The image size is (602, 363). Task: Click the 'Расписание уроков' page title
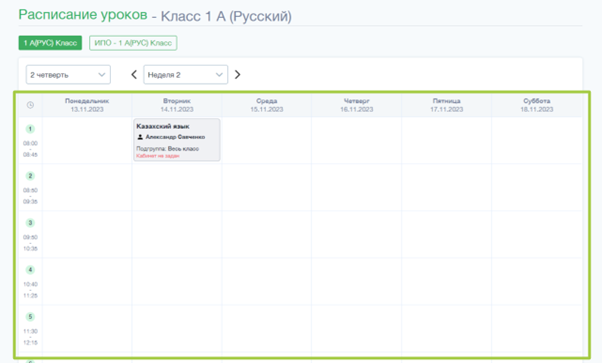coord(83,15)
